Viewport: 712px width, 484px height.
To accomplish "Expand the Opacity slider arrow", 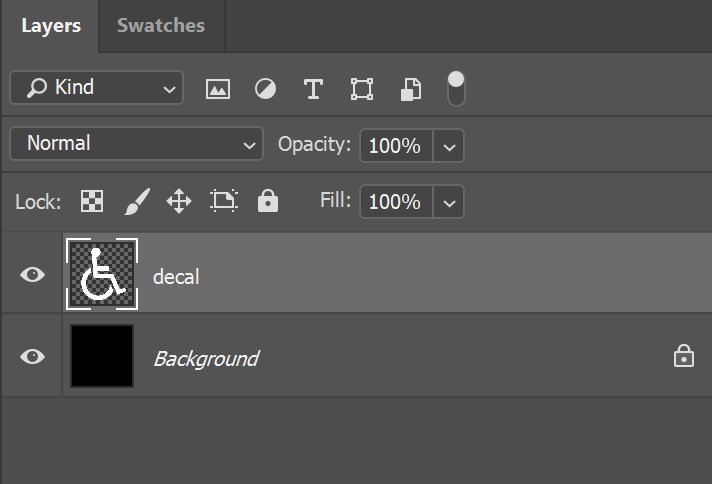I will tap(449, 146).
